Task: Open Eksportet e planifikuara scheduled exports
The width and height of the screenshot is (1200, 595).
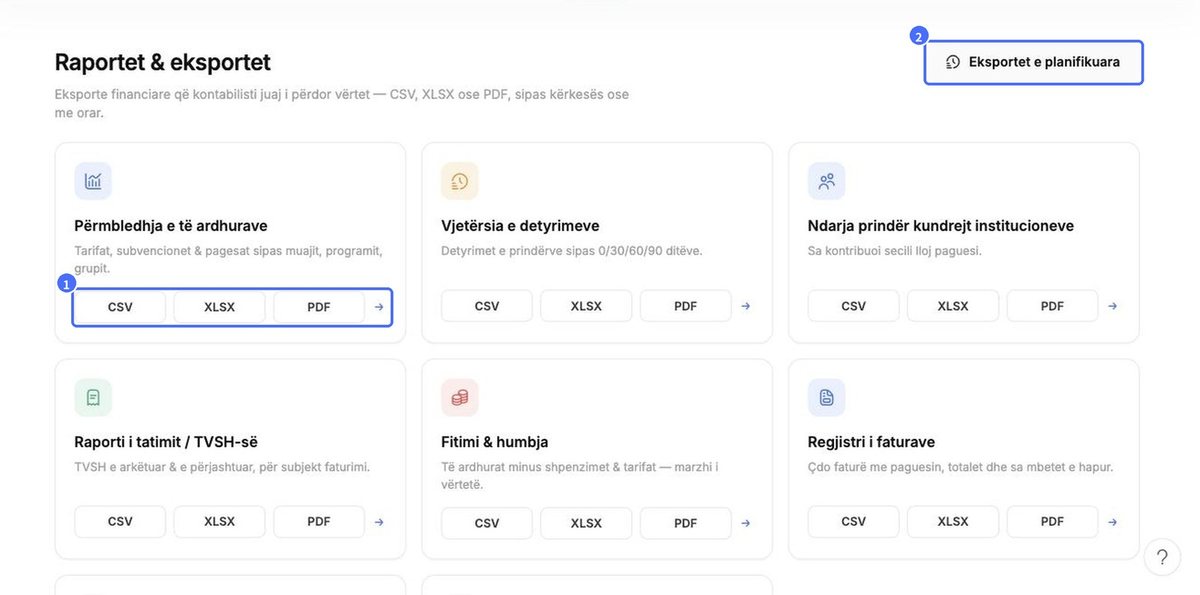Action: pos(1033,62)
